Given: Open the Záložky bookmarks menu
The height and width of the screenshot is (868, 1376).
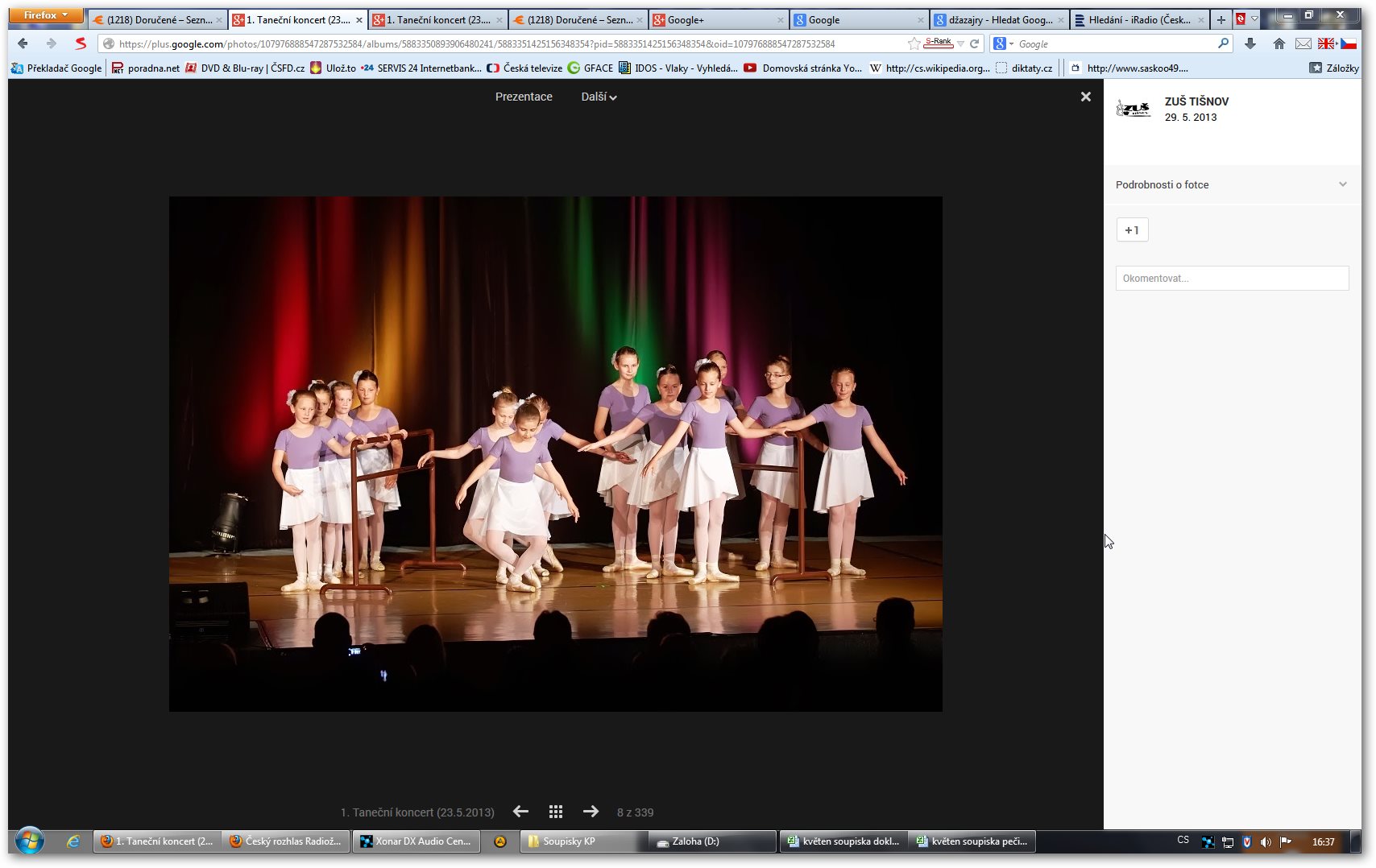Looking at the screenshot, I should click(1334, 68).
